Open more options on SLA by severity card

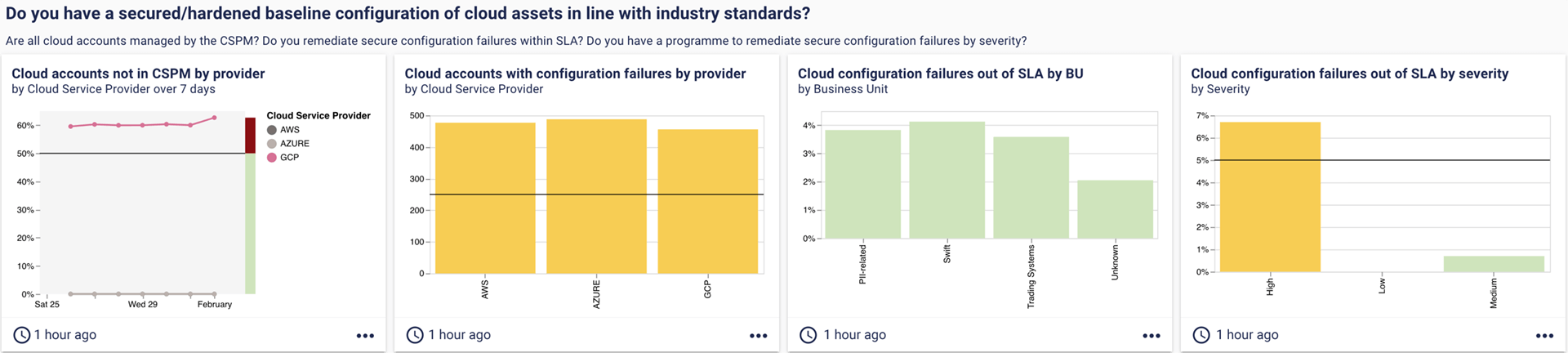tap(1544, 336)
